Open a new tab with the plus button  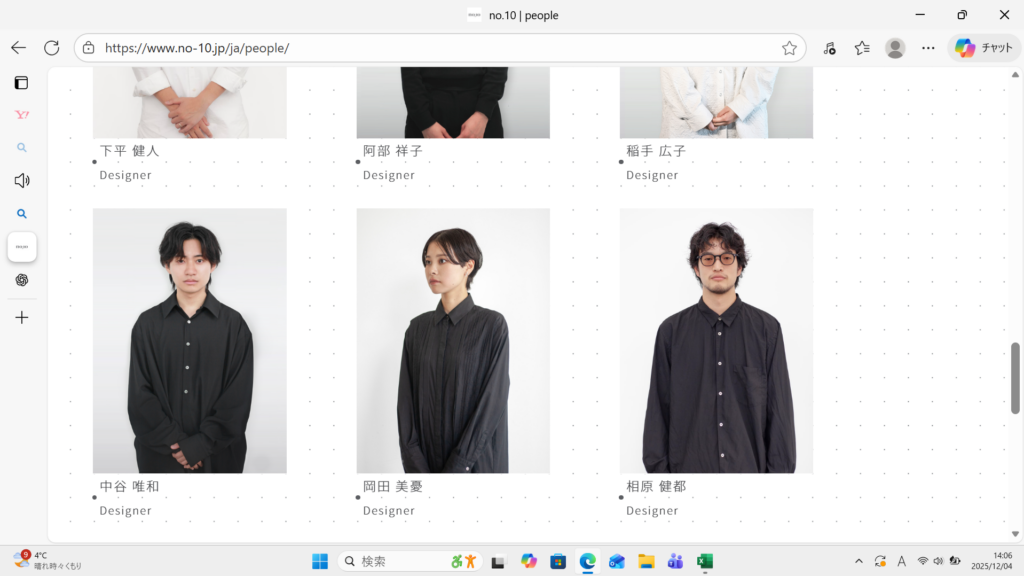[x=22, y=317]
